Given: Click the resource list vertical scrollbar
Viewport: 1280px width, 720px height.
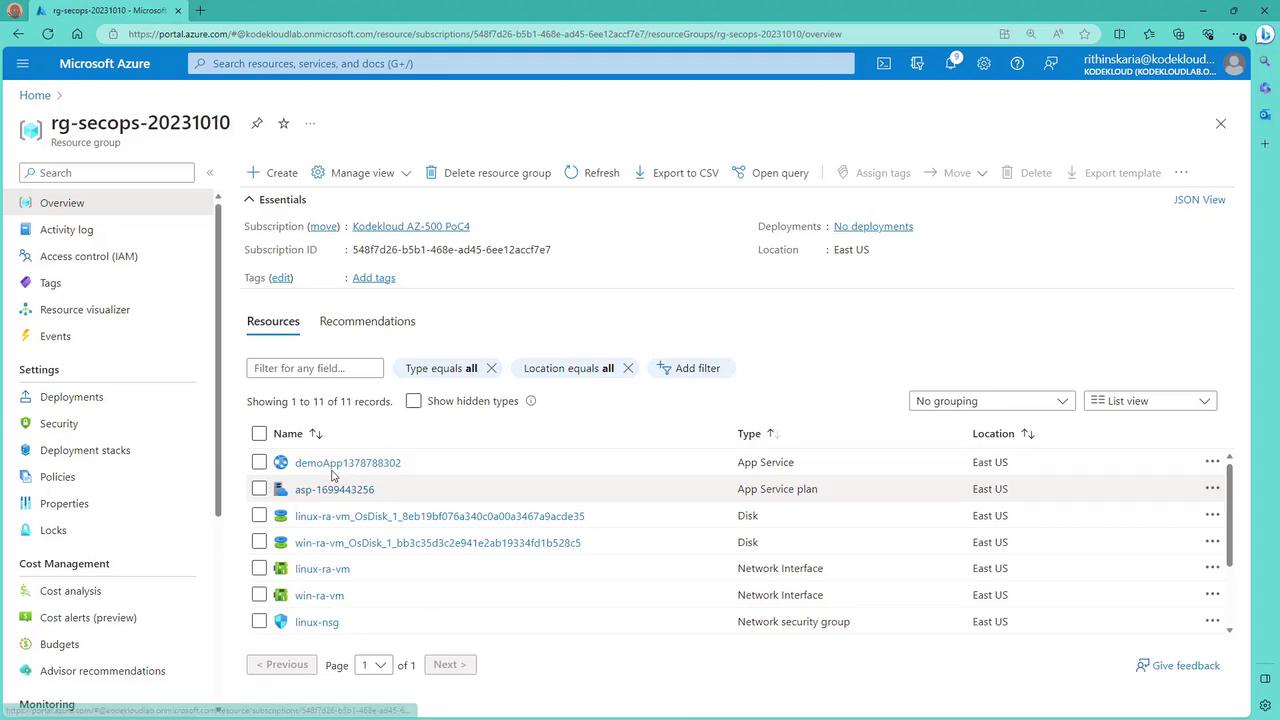Looking at the screenshot, I should pyautogui.click(x=1229, y=515).
